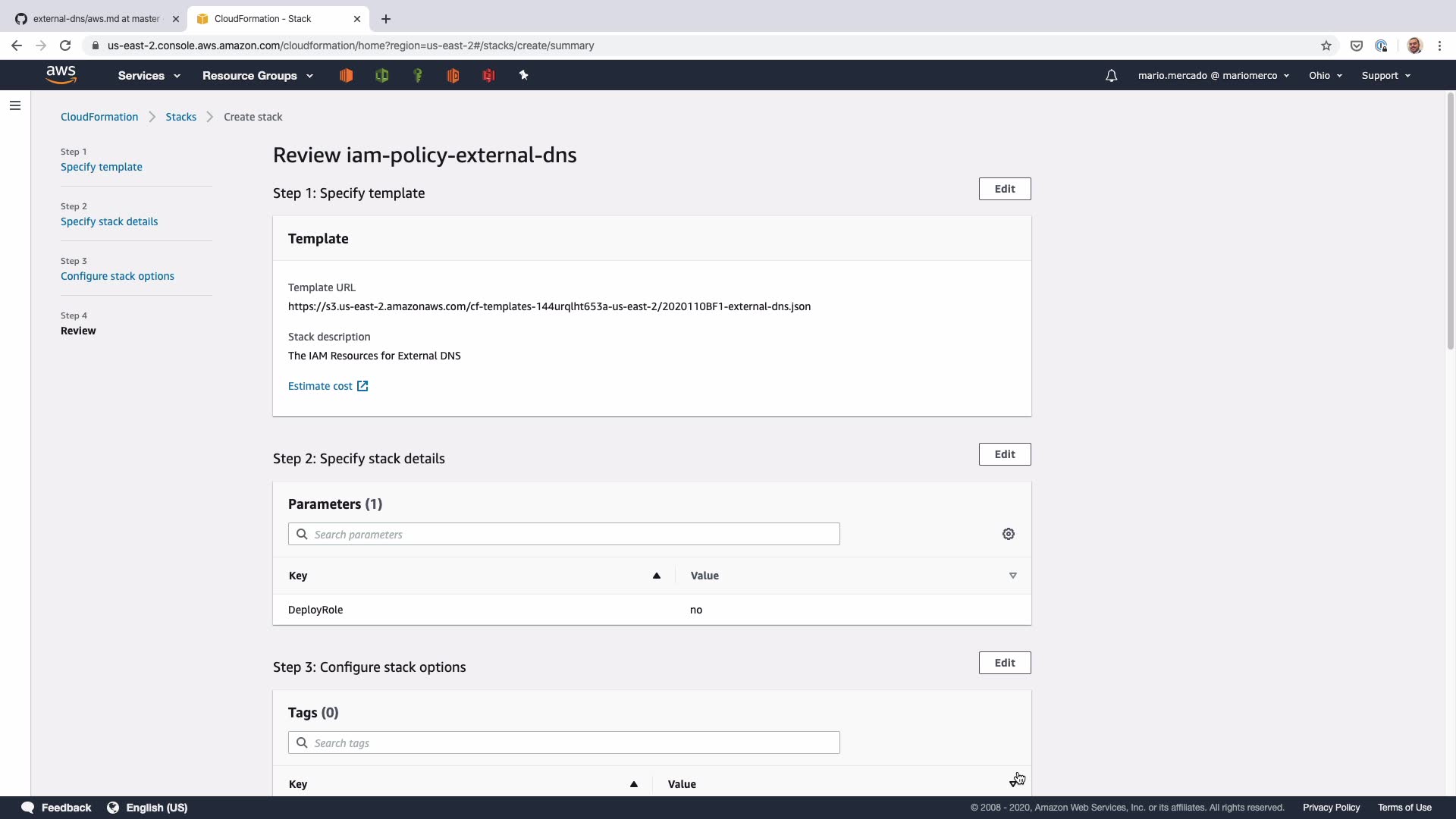Open parameters table settings gear

(1008, 534)
